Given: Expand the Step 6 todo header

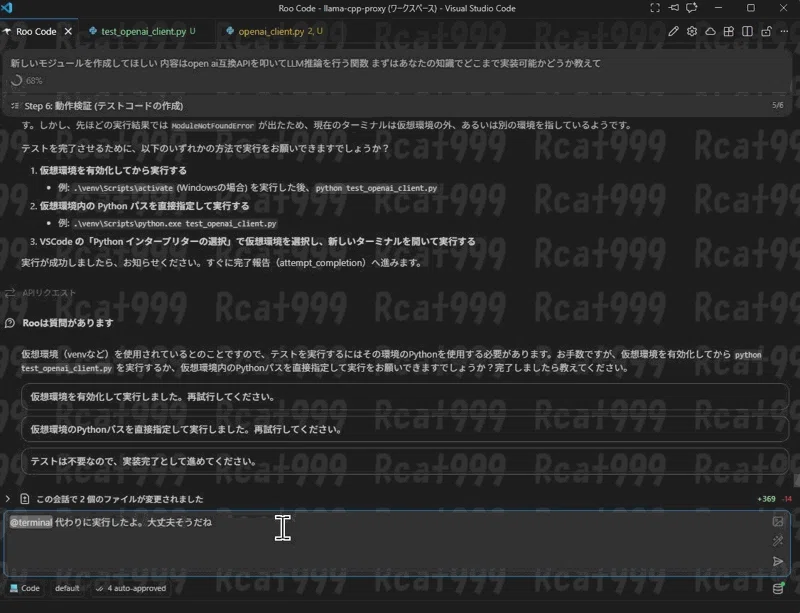Looking at the screenshot, I should pos(398,106).
